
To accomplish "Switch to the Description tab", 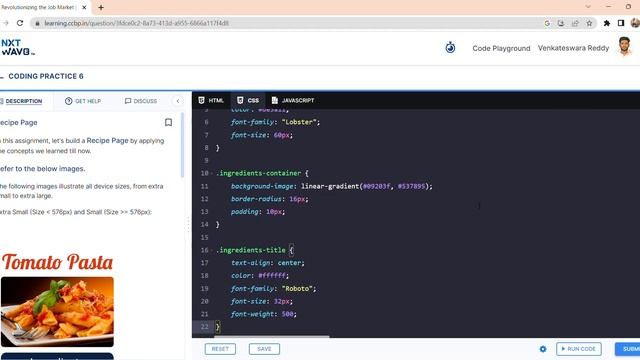I will [x=22, y=101].
